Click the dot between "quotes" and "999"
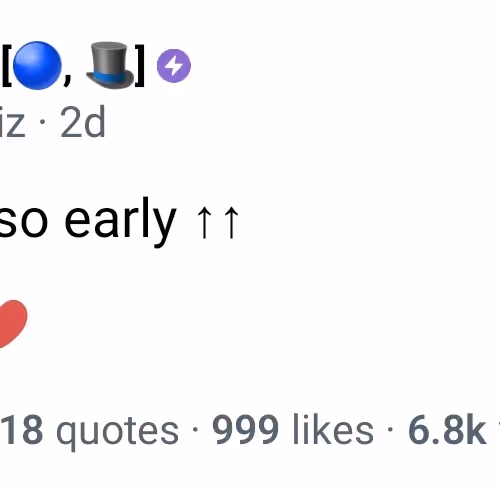Screen dimensions: 500x485 (195, 430)
